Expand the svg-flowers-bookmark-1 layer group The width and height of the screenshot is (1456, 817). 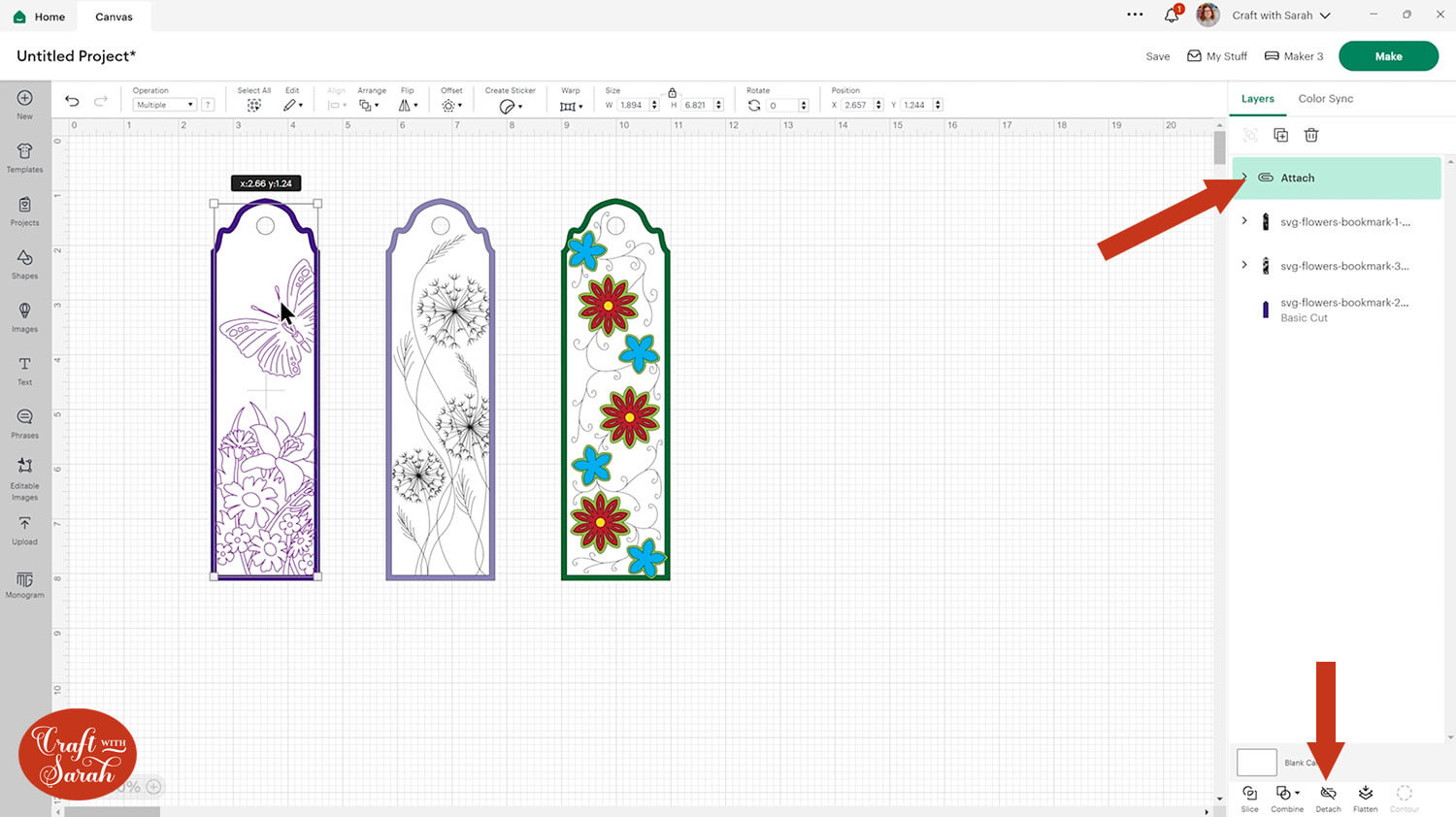click(1244, 221)
